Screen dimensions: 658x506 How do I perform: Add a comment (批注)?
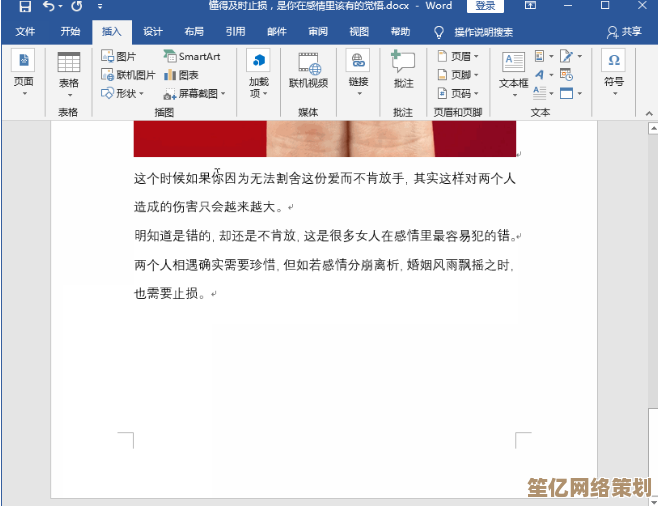coord(403,70)
